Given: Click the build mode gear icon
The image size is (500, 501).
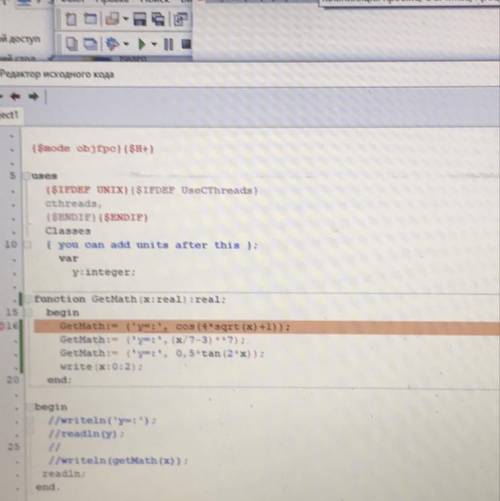Looking at the screenshot, I should [113, 44].
